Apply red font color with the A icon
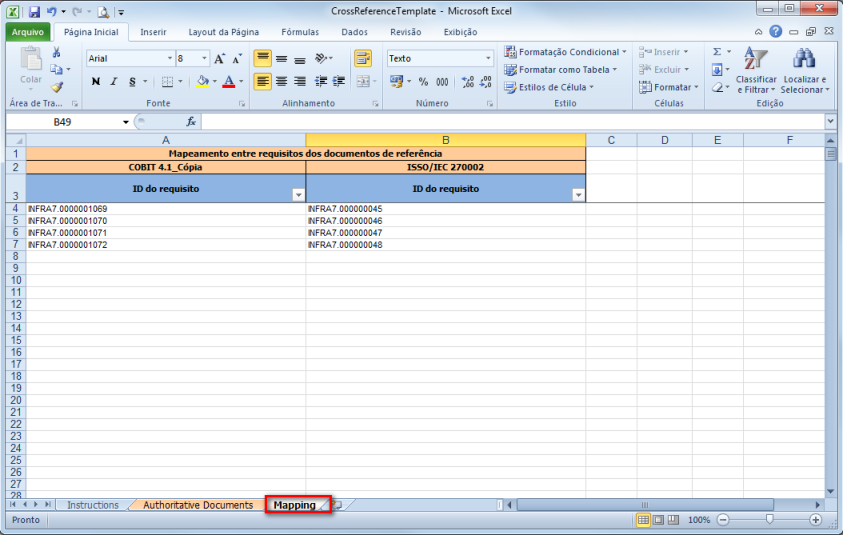 229,82
